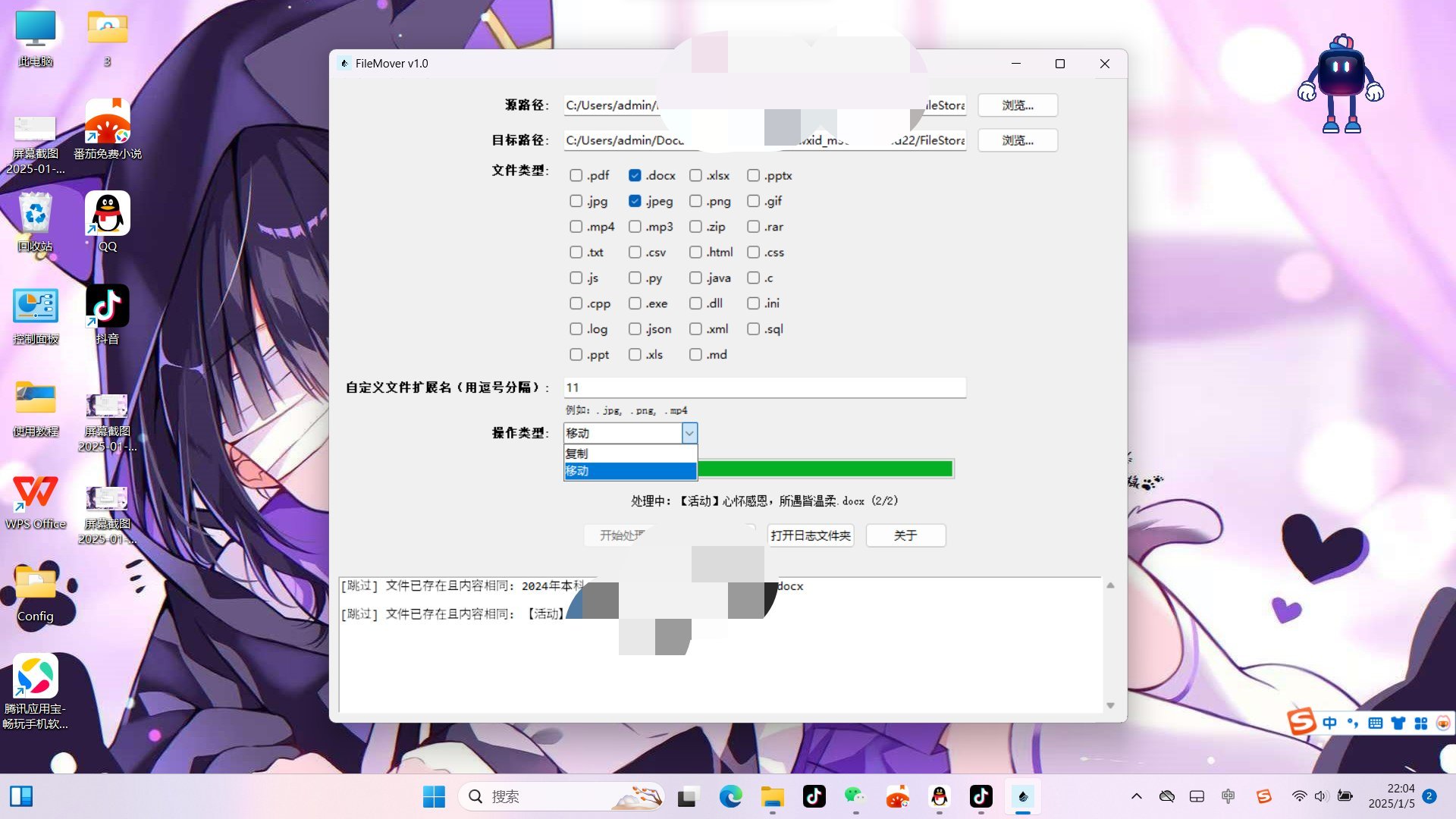Screen dimensions: 1456x819
Task: Launch WPS Office from the desktop
Action: tap(35, 500)
